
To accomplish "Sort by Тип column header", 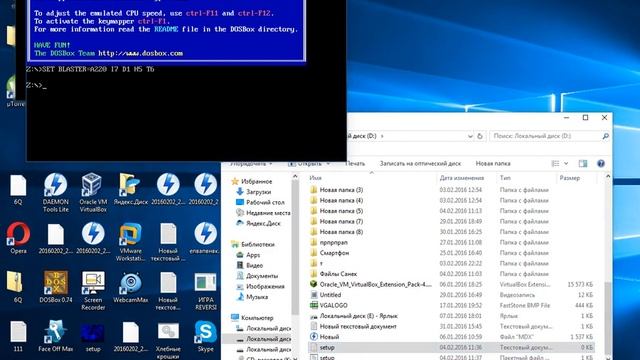I will [505, 178].
